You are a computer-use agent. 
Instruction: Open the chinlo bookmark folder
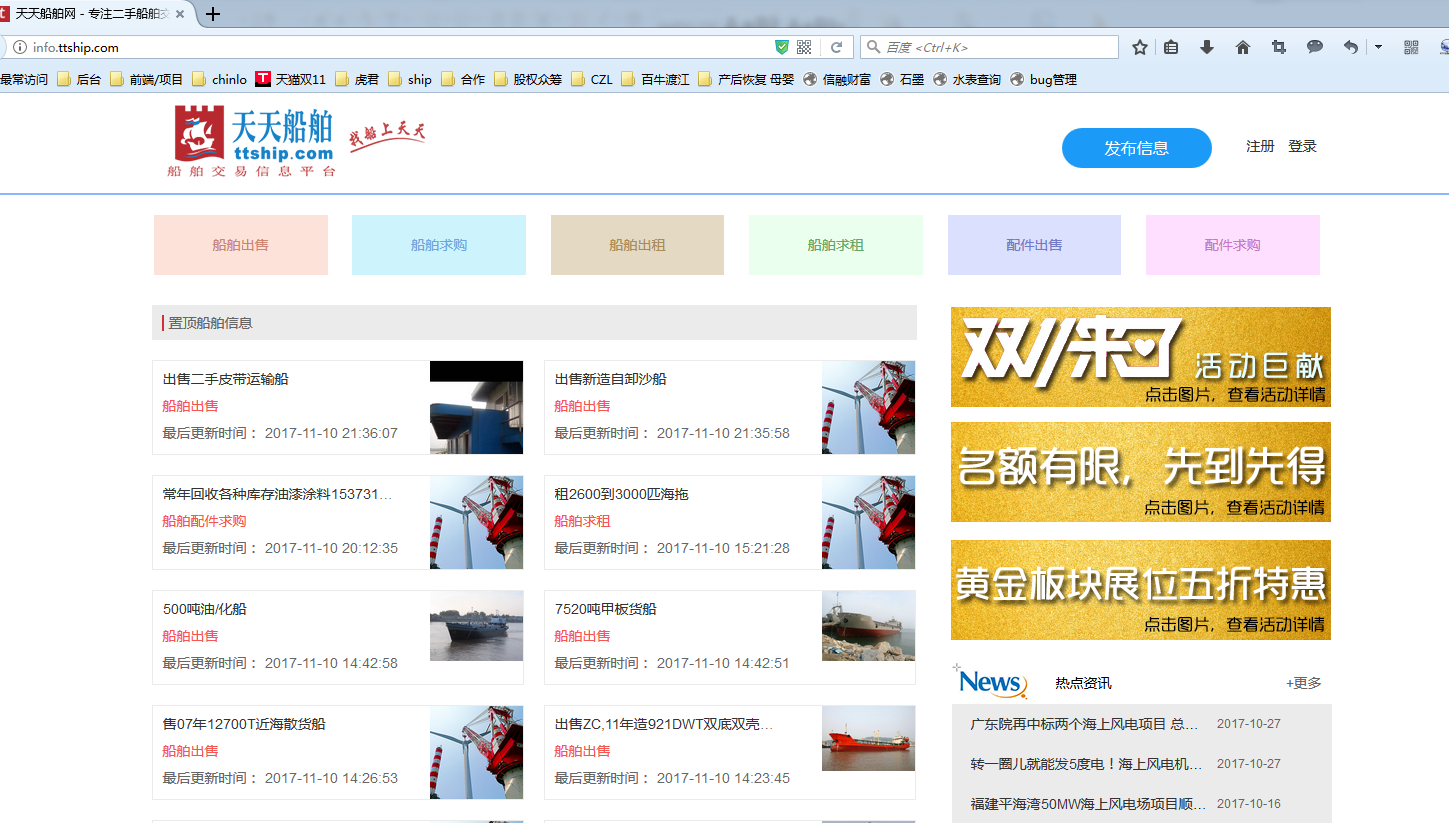click(x=219, y=79)
